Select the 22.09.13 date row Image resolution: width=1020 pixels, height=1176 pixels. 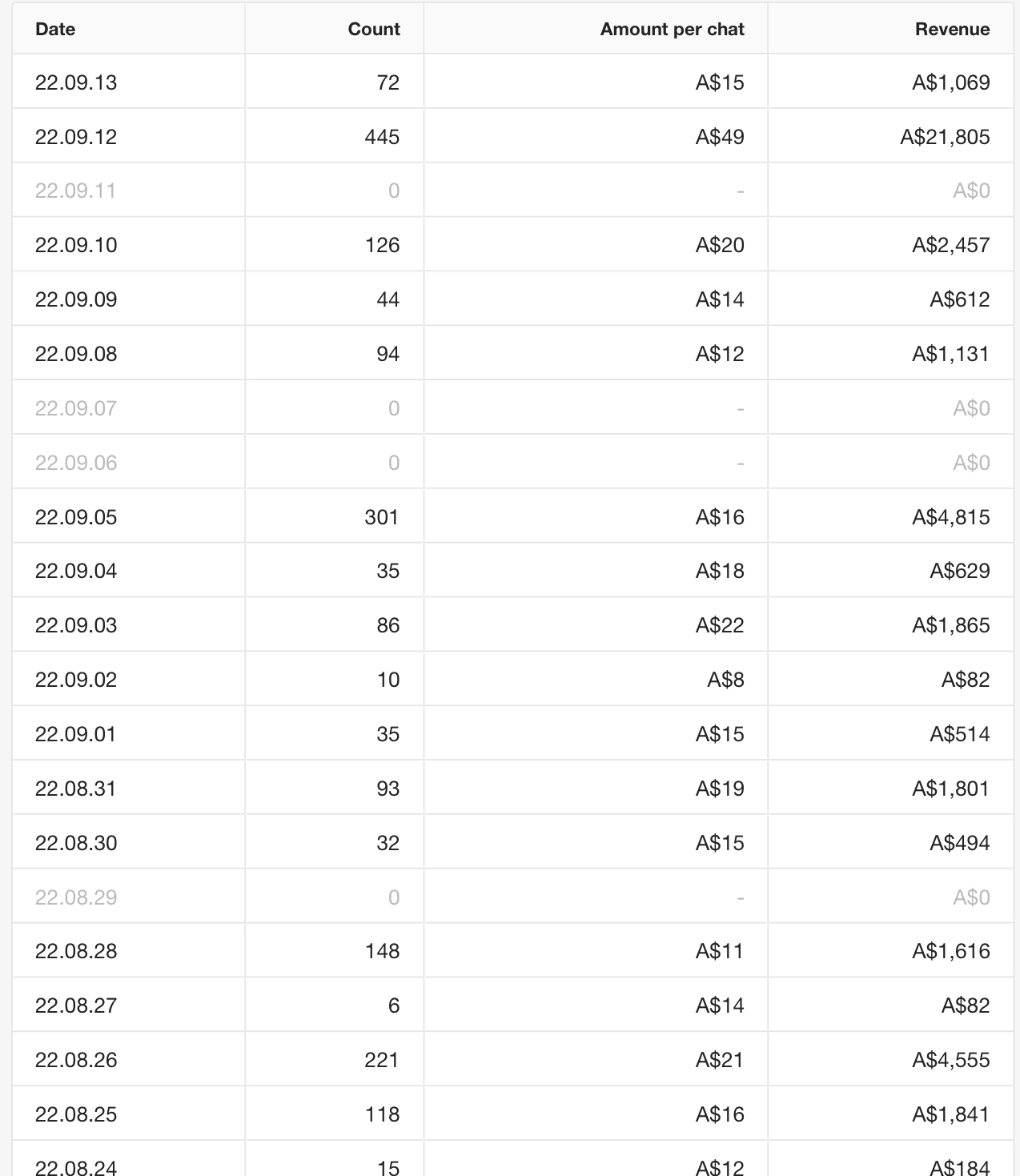tap(76, 82)
